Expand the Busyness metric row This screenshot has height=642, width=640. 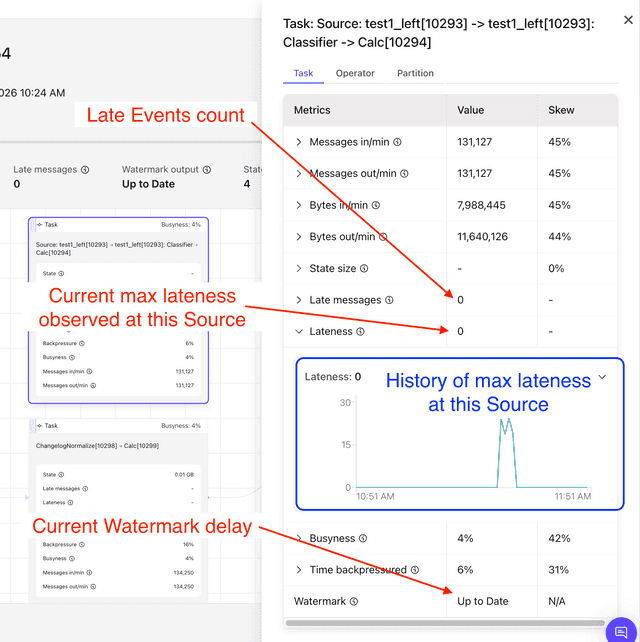tap(299, 538)
